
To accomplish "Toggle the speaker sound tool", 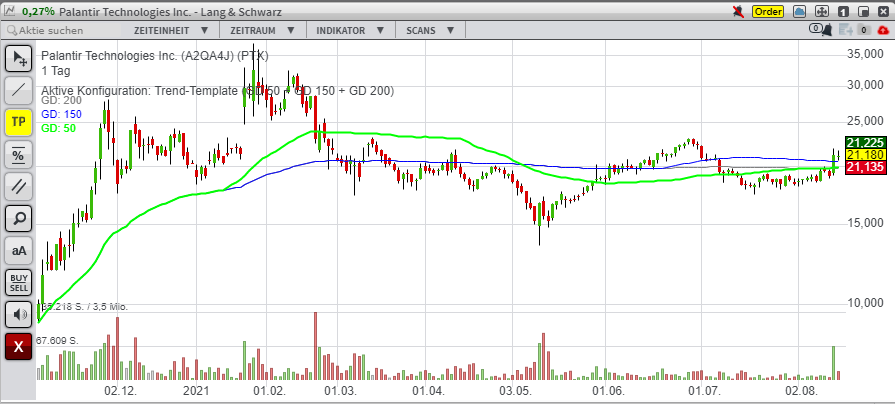I will (x=18, y=314).
